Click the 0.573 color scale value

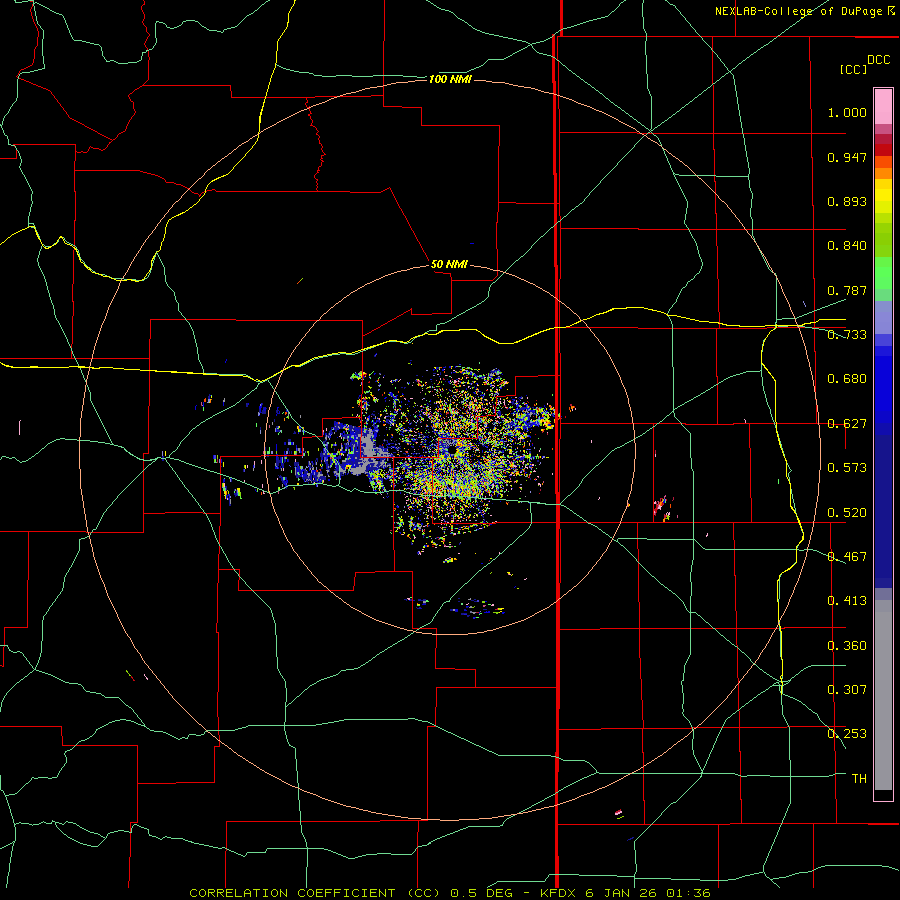point(847,468)
